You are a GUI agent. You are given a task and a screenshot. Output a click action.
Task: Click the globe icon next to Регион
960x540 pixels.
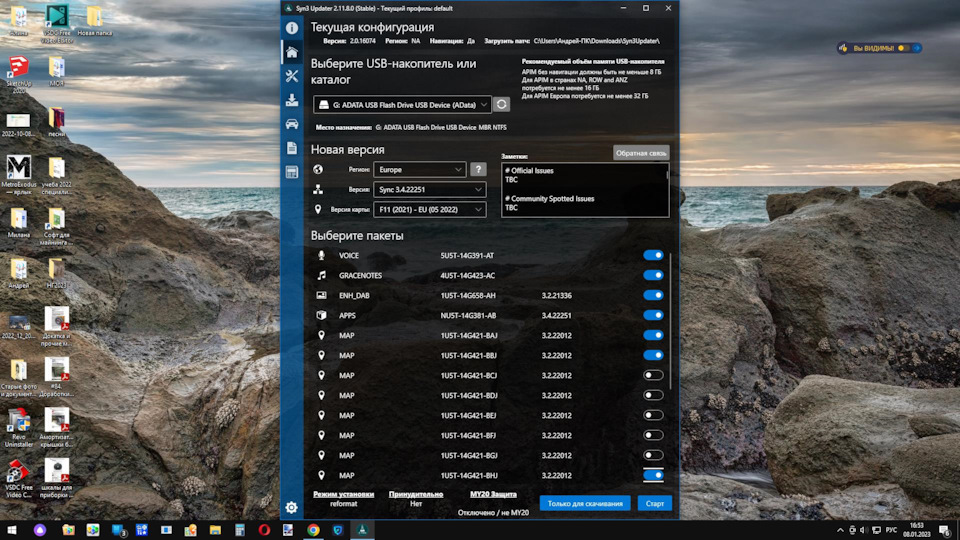[318, 170]
